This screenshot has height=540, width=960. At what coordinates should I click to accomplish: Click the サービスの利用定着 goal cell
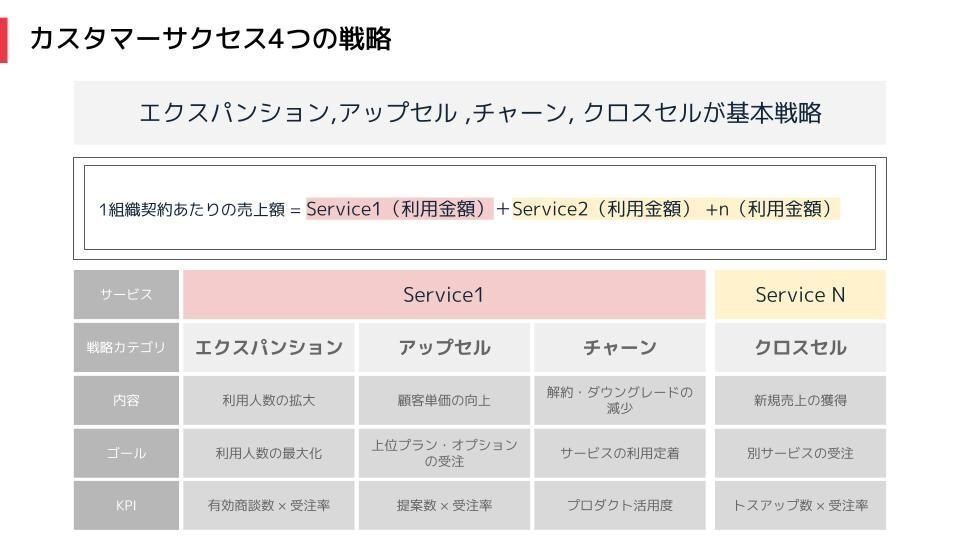pos(620,453)
